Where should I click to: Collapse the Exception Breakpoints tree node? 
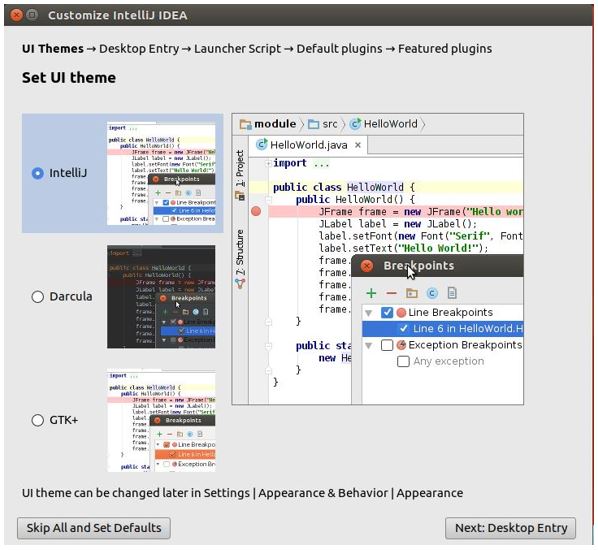click(368, 346)
